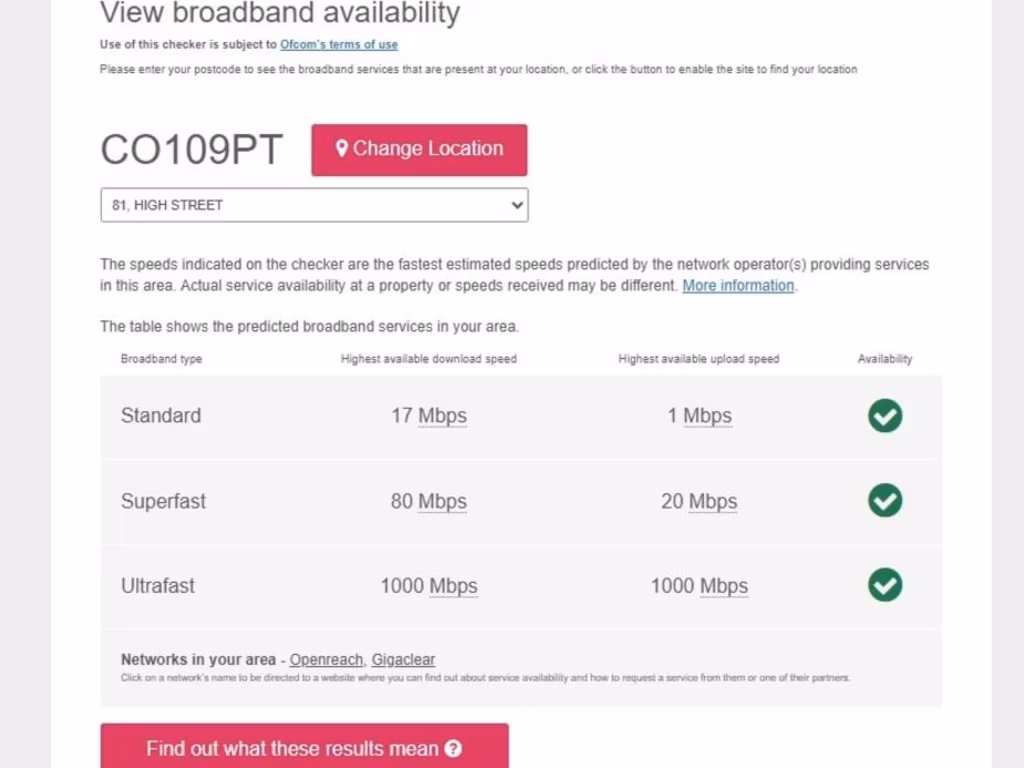Screen dimensions: 1024x768
Task: Click the Standard availability green checkmark icon
Action: click(x=885, y=416)
